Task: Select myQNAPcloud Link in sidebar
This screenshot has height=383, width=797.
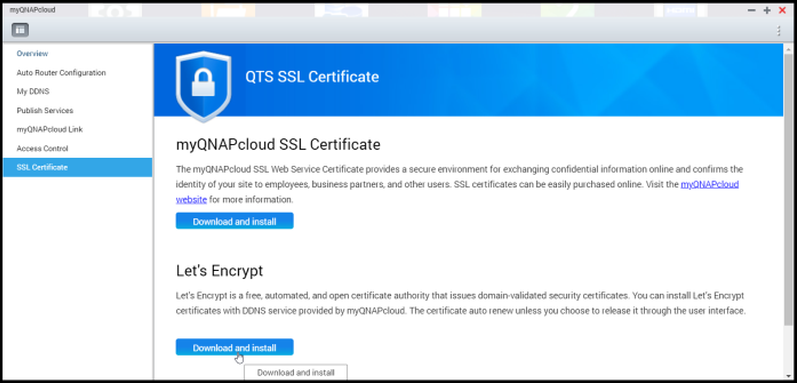Action: click(x=49, y=130)
